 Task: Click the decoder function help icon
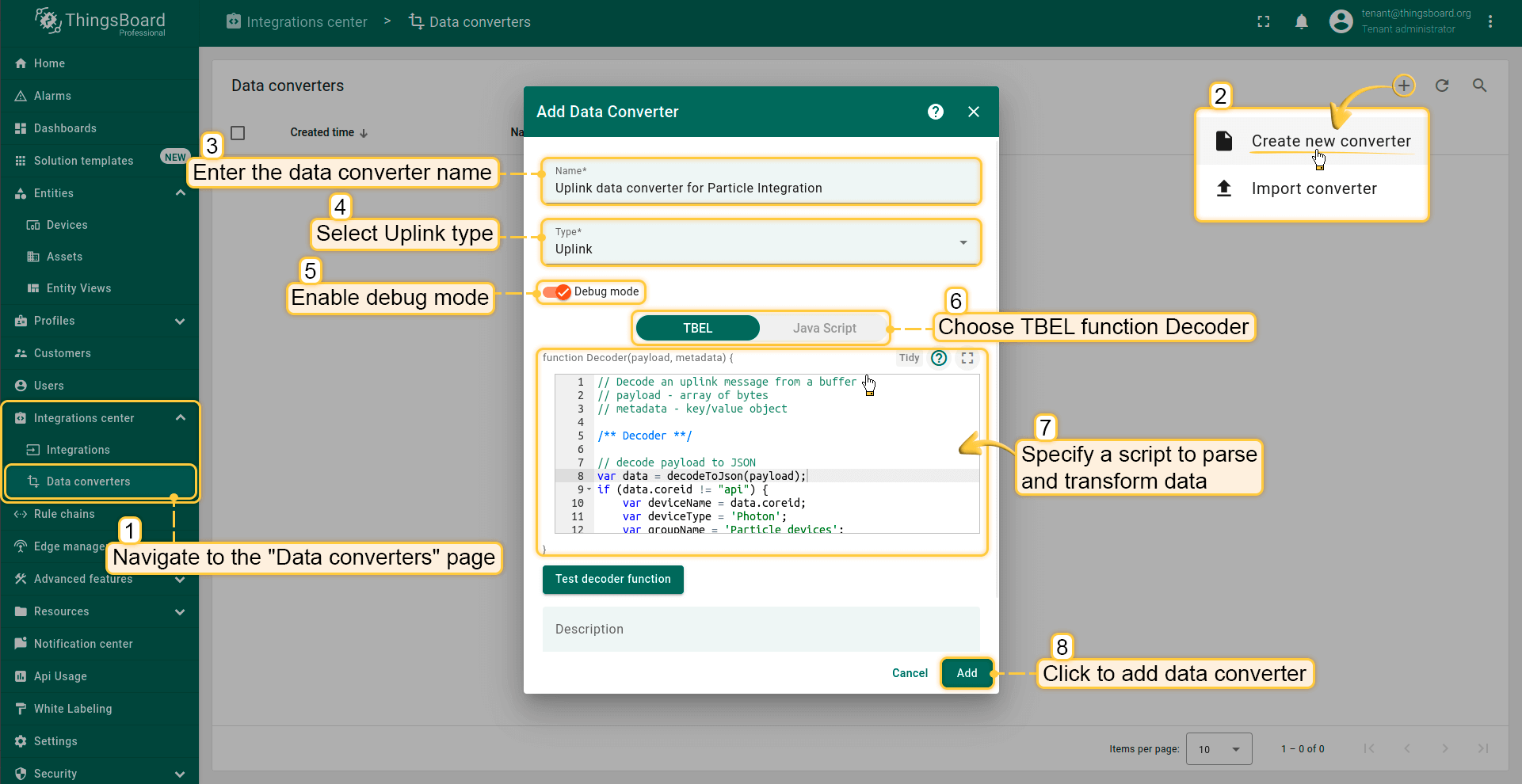tap(939, 358)
